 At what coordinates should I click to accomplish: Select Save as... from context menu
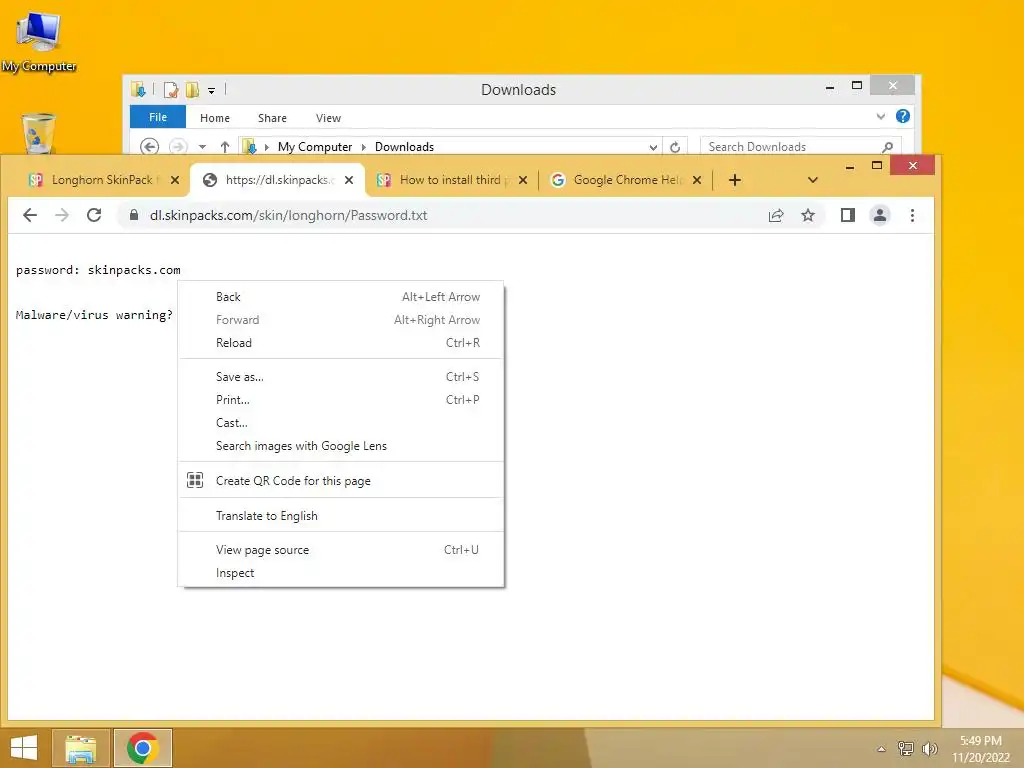coord(342,377)
